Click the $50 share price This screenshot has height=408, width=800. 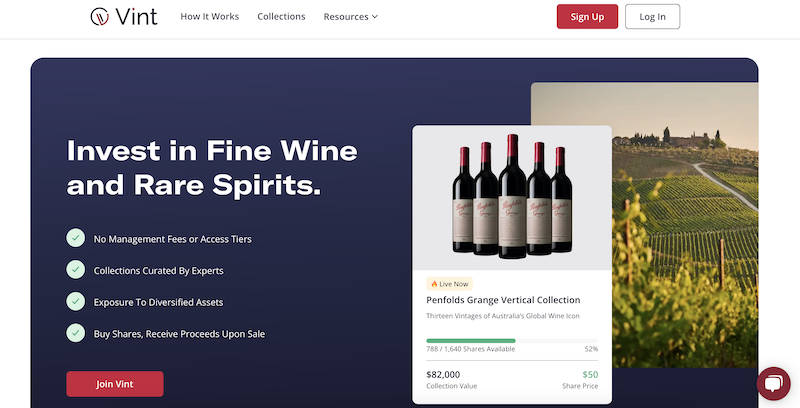pos(590,374)
